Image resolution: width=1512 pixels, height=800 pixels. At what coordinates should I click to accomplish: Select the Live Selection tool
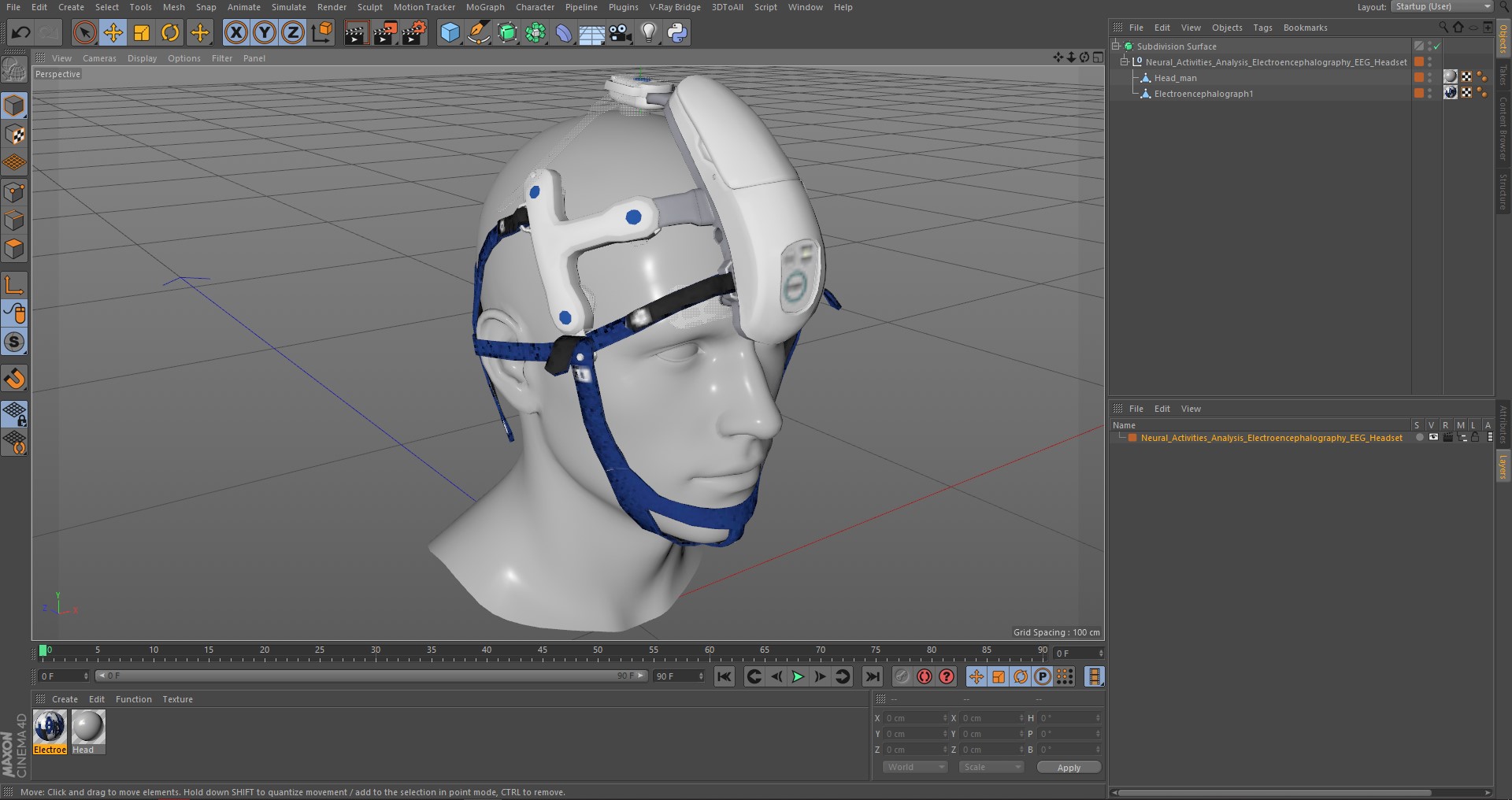point(84,33)
